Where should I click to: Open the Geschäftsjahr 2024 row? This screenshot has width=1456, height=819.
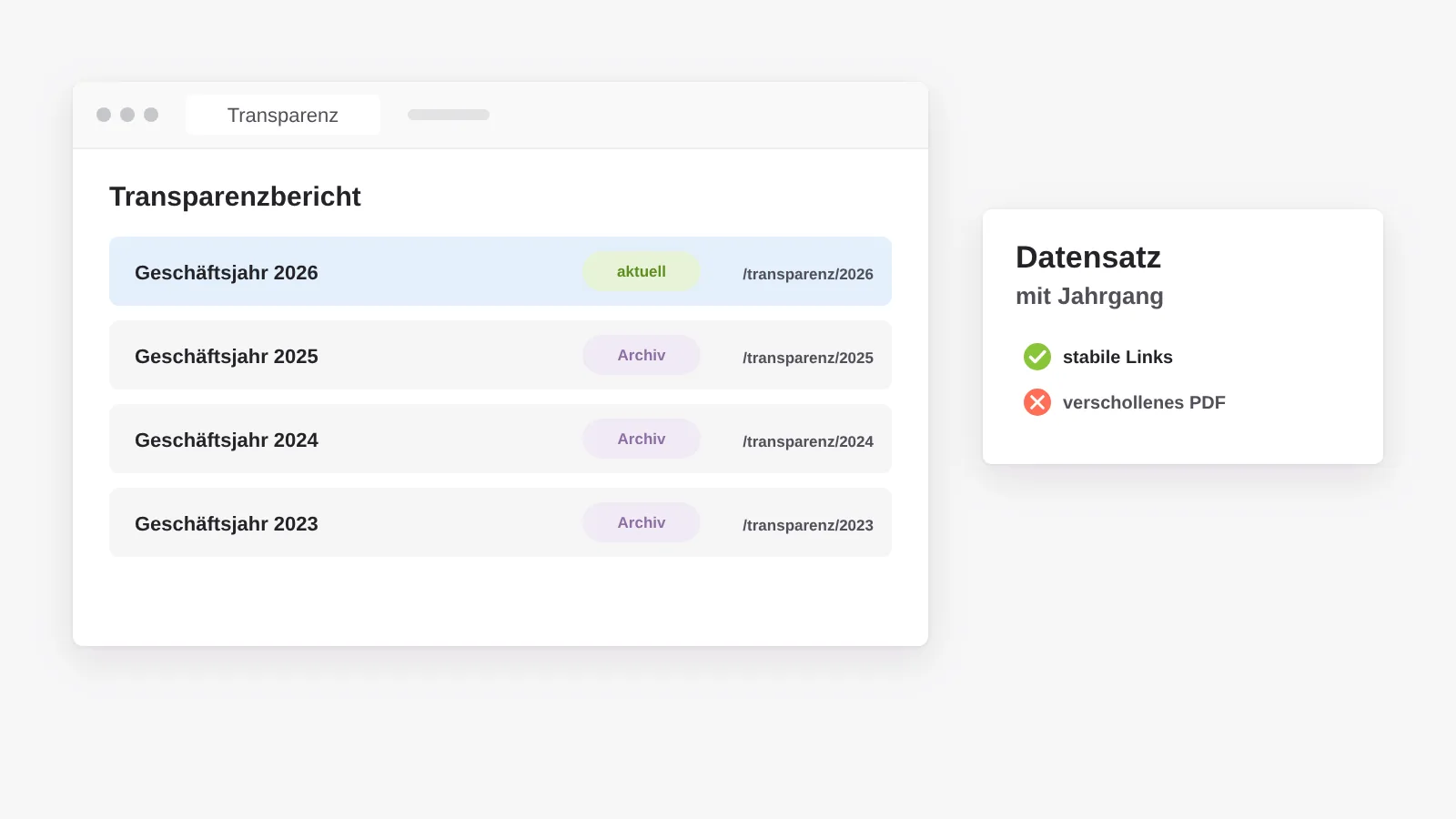tap(500, 439)
